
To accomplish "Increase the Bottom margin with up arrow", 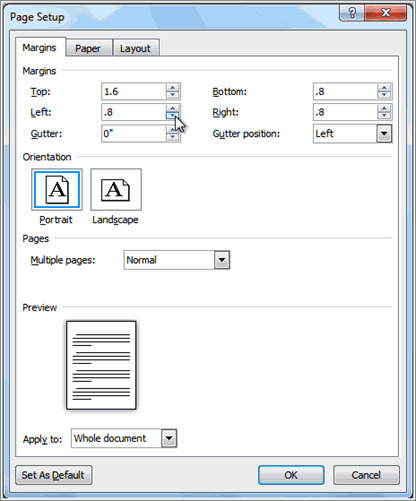I will [384, 88].
